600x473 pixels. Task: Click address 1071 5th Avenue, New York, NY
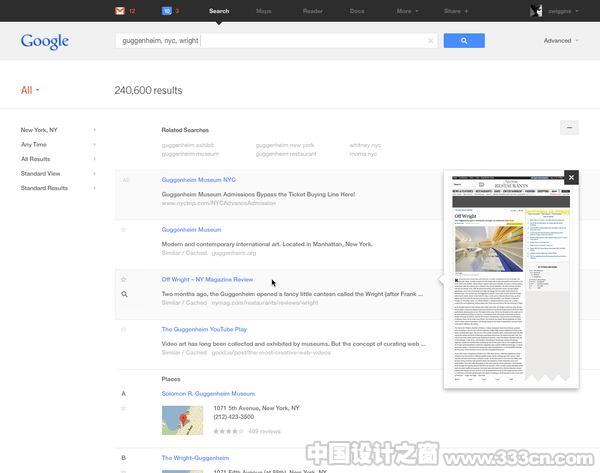(256, 408)
